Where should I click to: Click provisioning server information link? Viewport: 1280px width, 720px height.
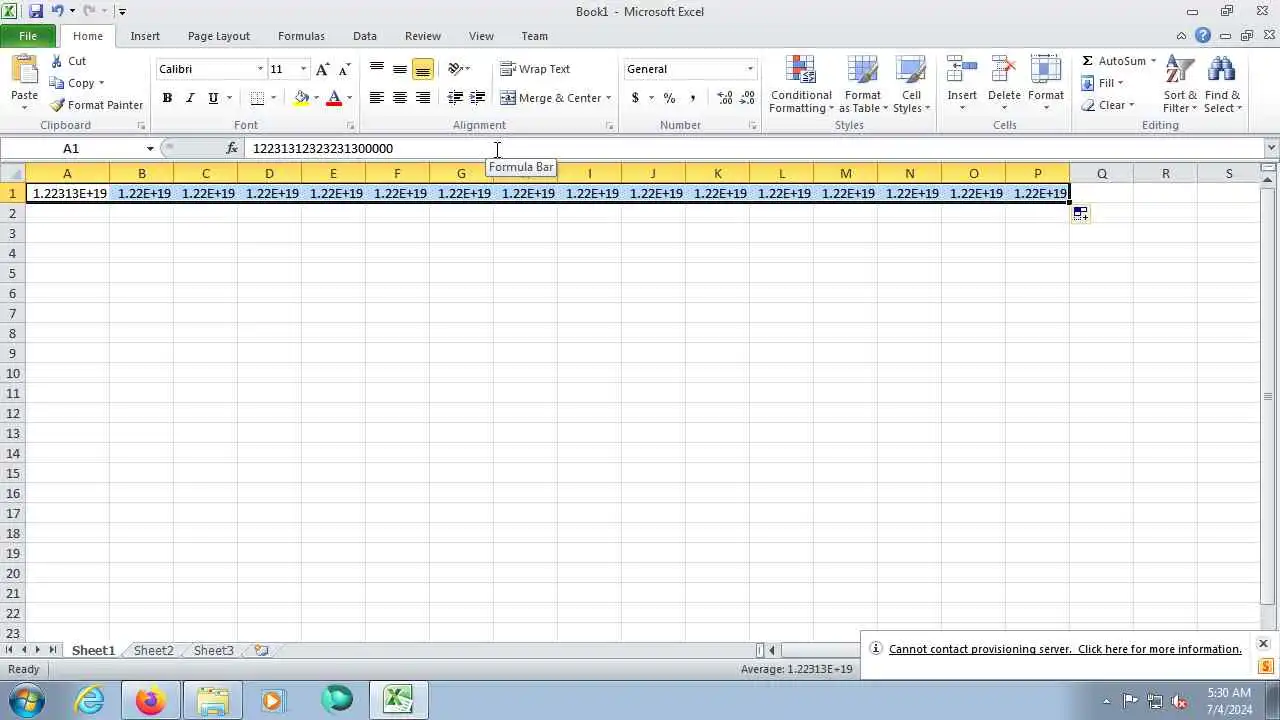pos(1065,649)
